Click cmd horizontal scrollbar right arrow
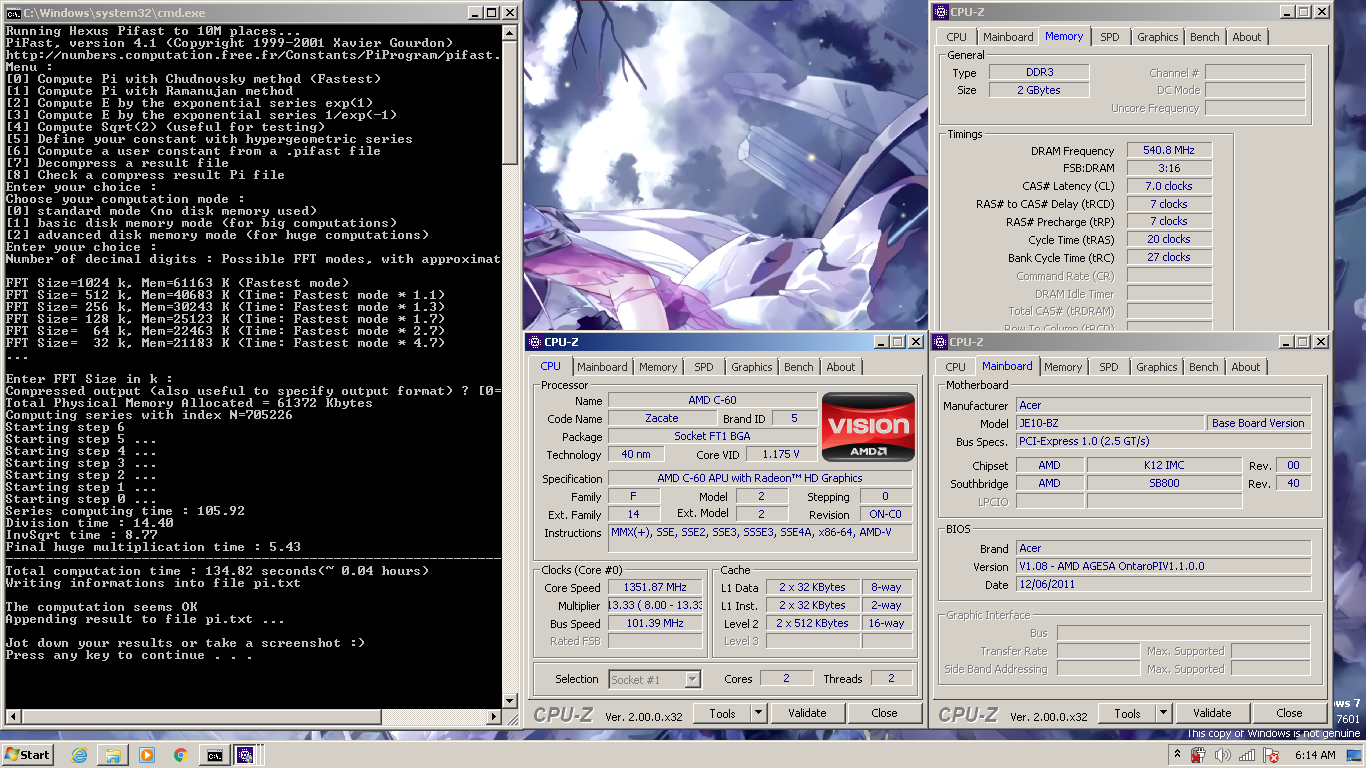This screenshot has height=768, width=1366. pyautogui.click(x=493, y=716)
